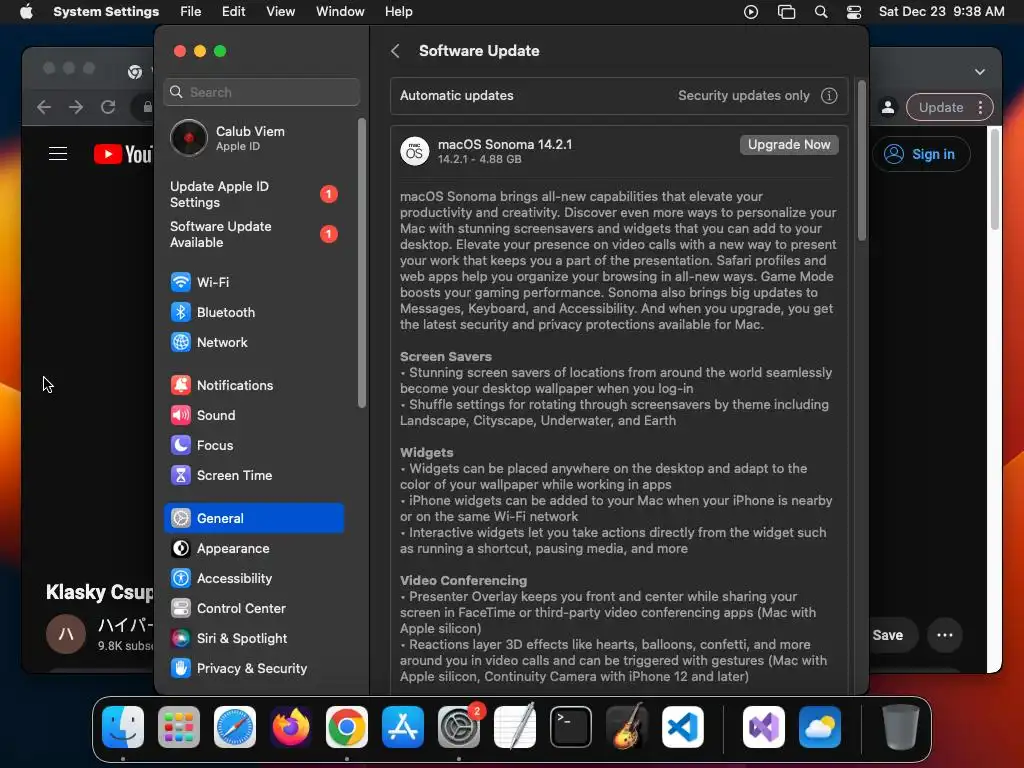
Task: Click Chrome Update button
Action: coord(940,107)
